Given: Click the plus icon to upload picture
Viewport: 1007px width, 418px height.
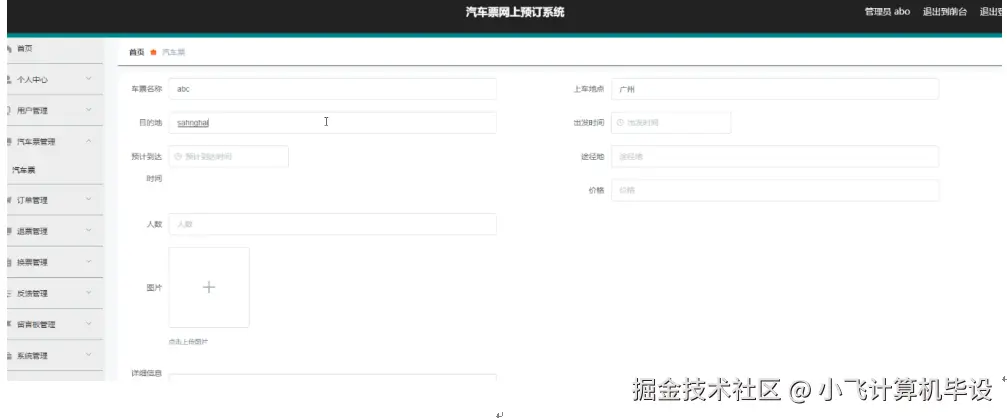Looking at the screenshot, I should tap(209, 287).
